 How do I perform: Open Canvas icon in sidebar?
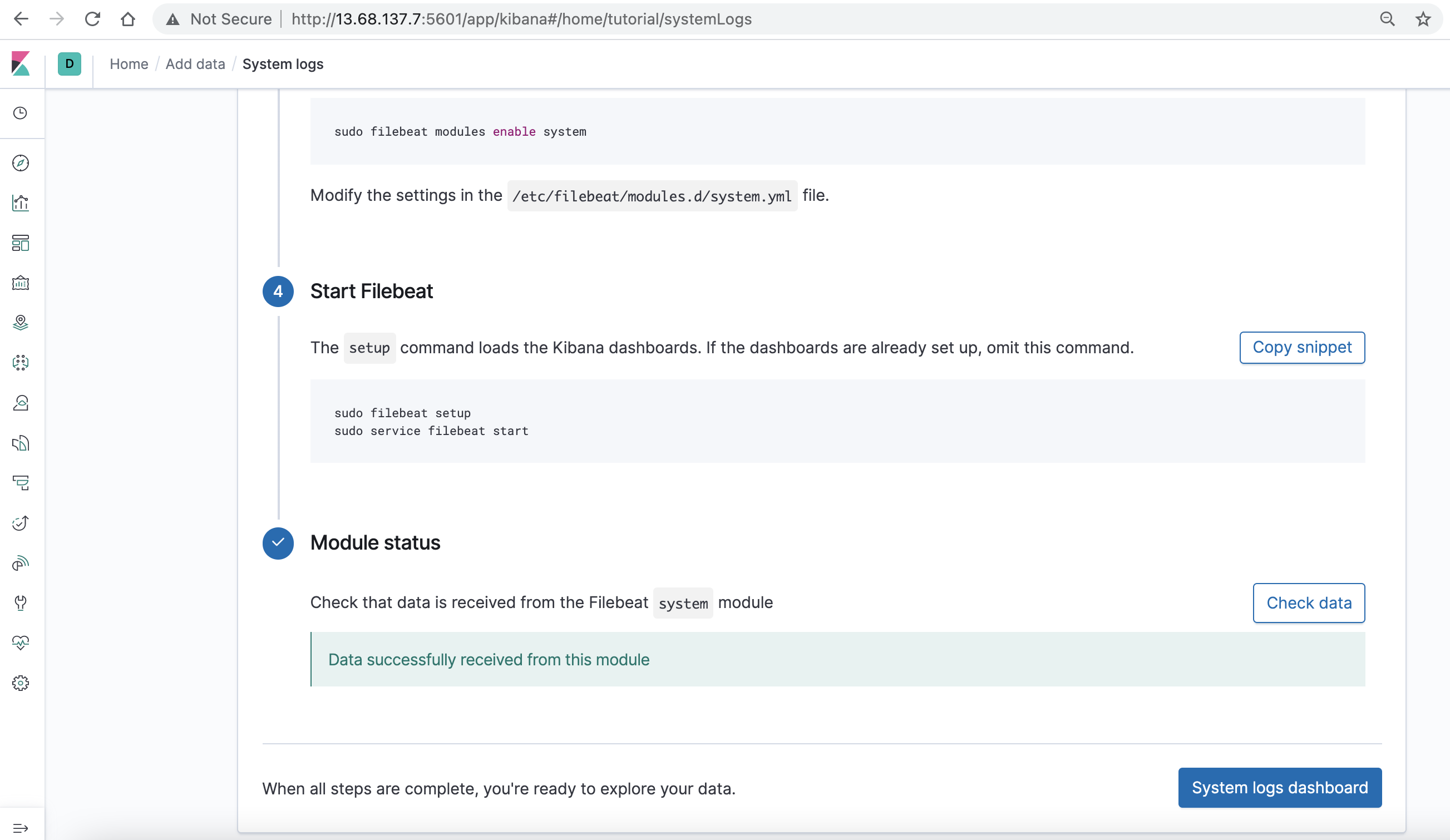21,283
